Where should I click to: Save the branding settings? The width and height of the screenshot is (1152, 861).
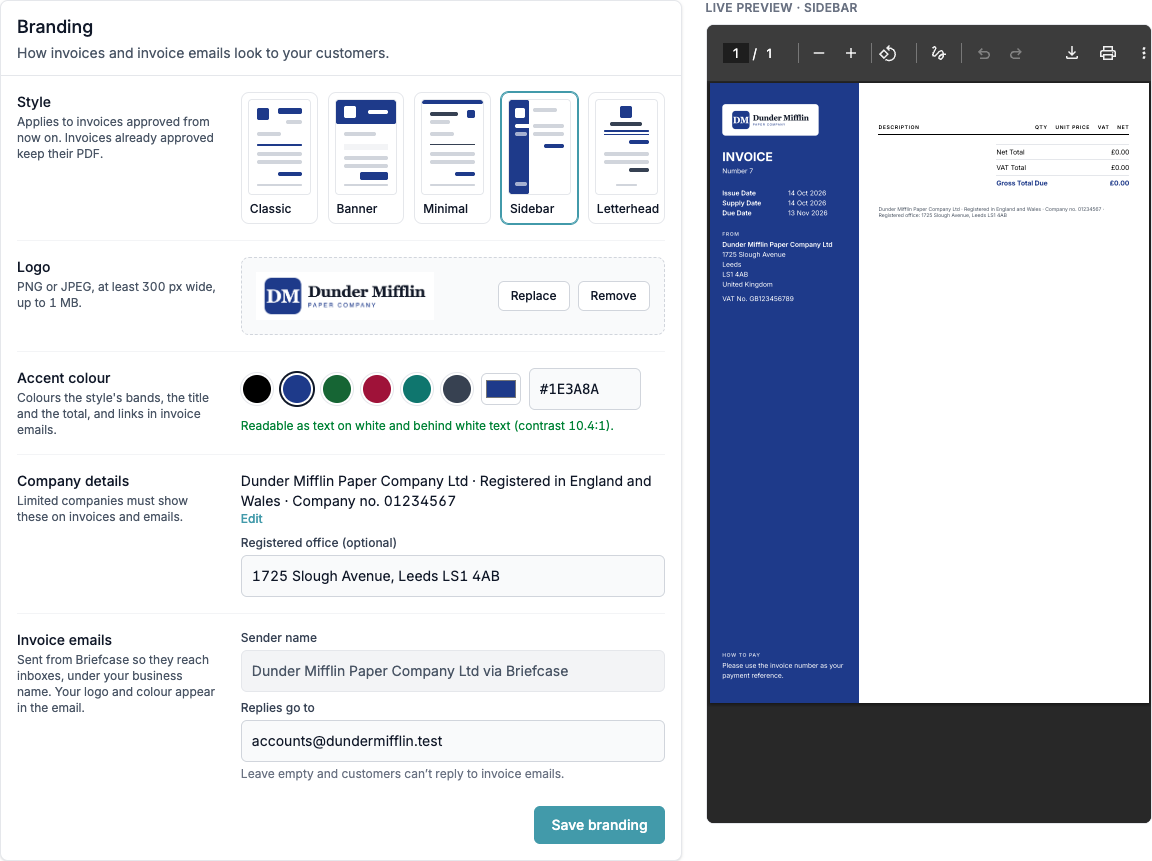coord(600,825)
